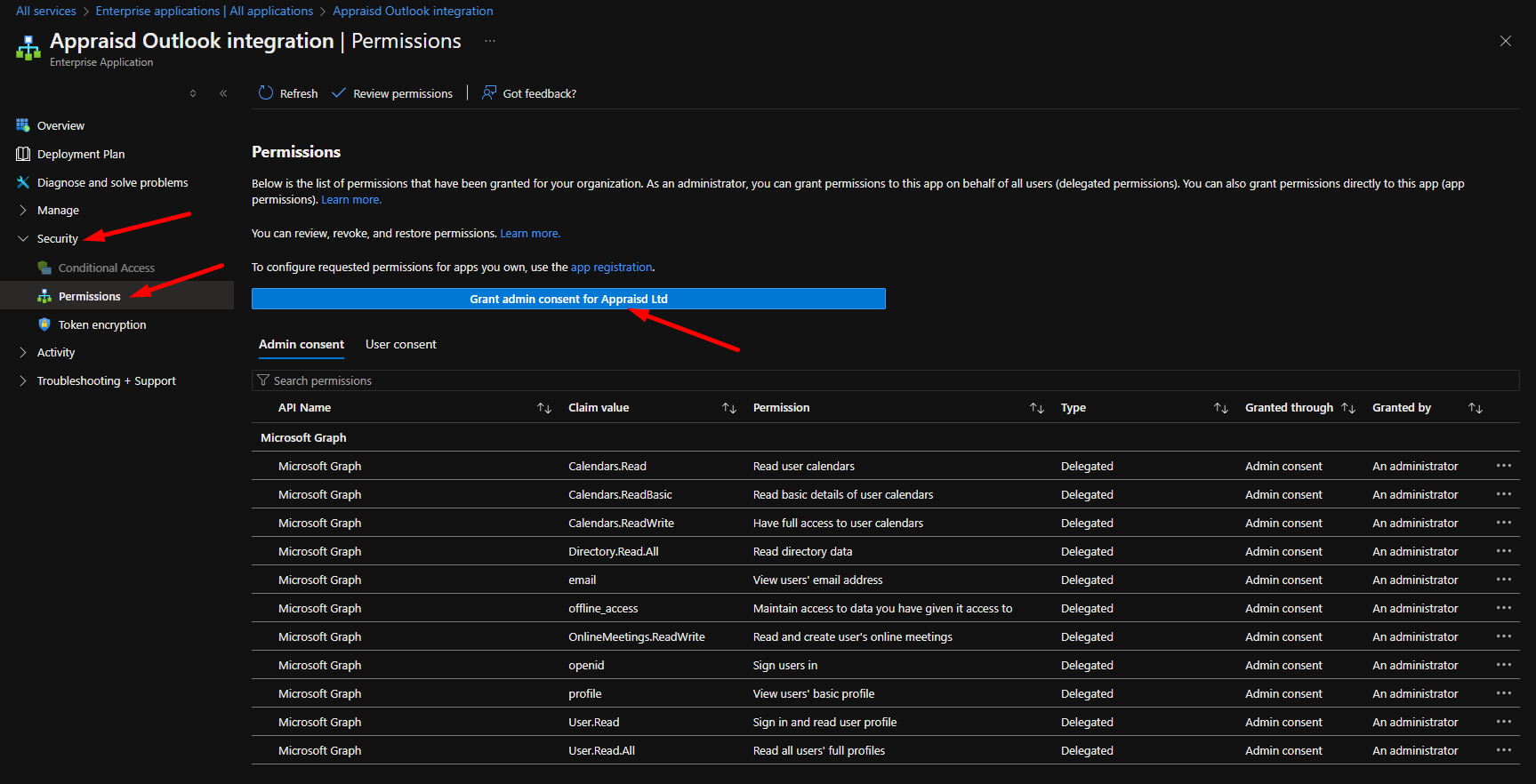Open the Got feedback? icon
This screenshot has width=1536, height=784.
tap(489, 93)
